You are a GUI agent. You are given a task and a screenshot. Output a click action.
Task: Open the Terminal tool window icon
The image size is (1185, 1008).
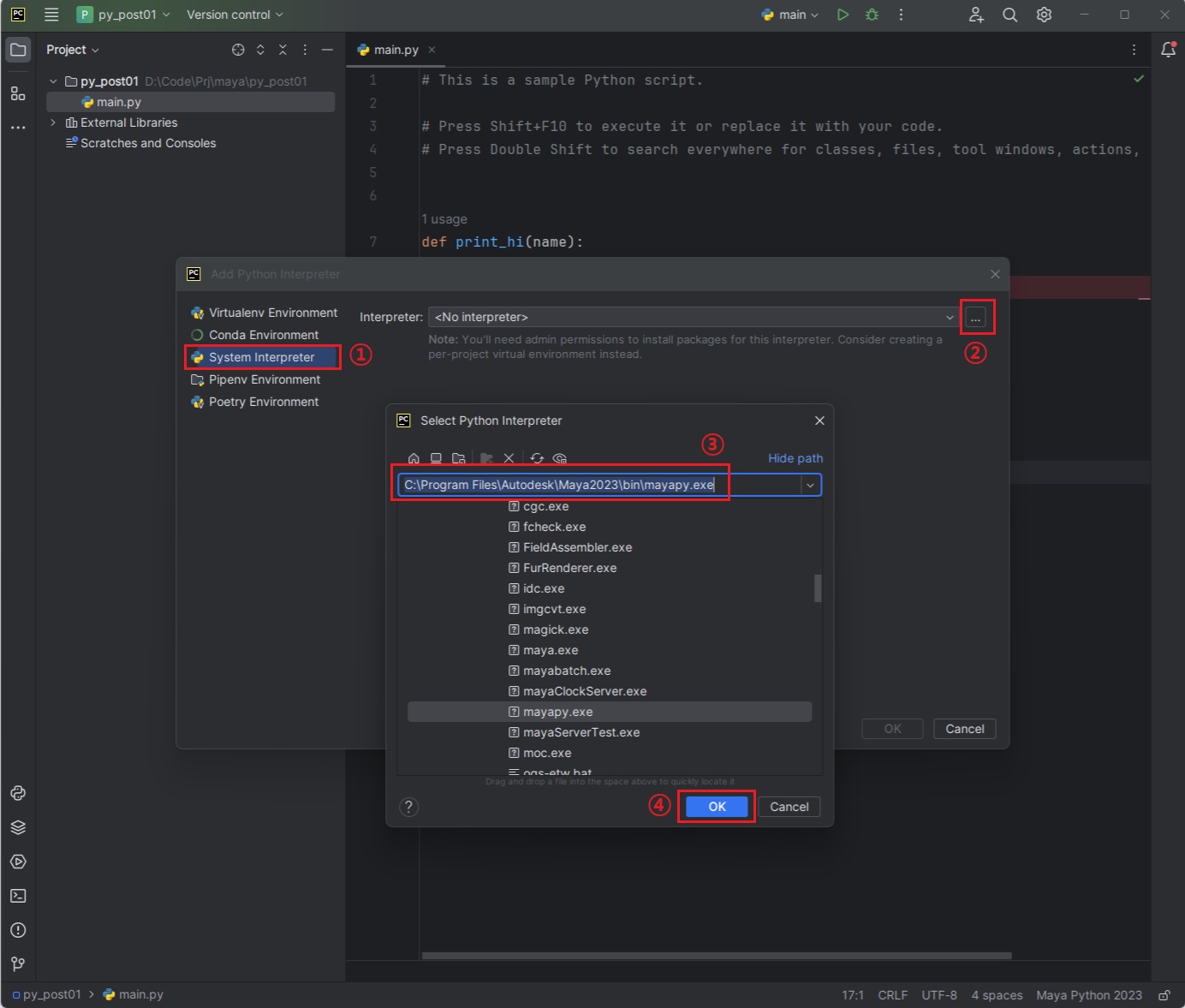click(18, 896)
